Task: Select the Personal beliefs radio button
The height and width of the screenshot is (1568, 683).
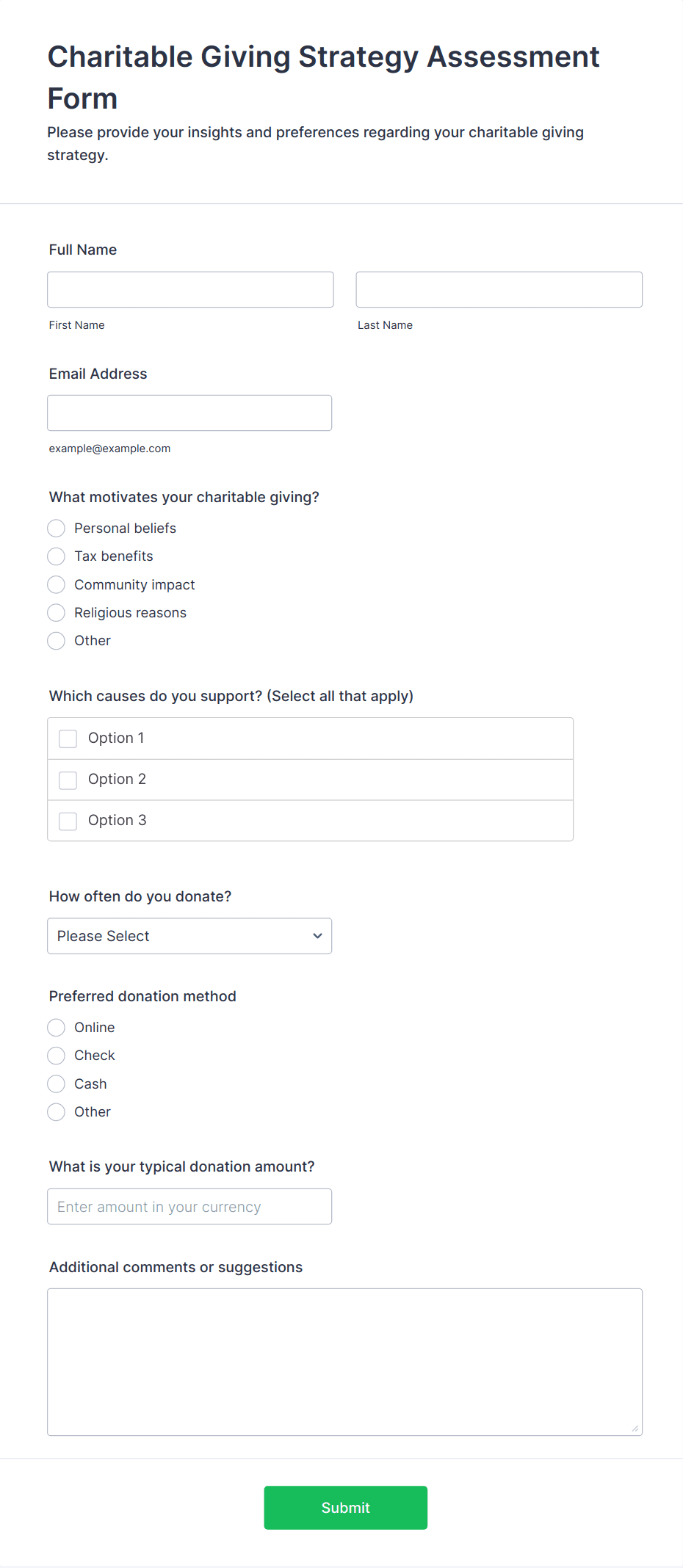Action: [x=56, y=528]
